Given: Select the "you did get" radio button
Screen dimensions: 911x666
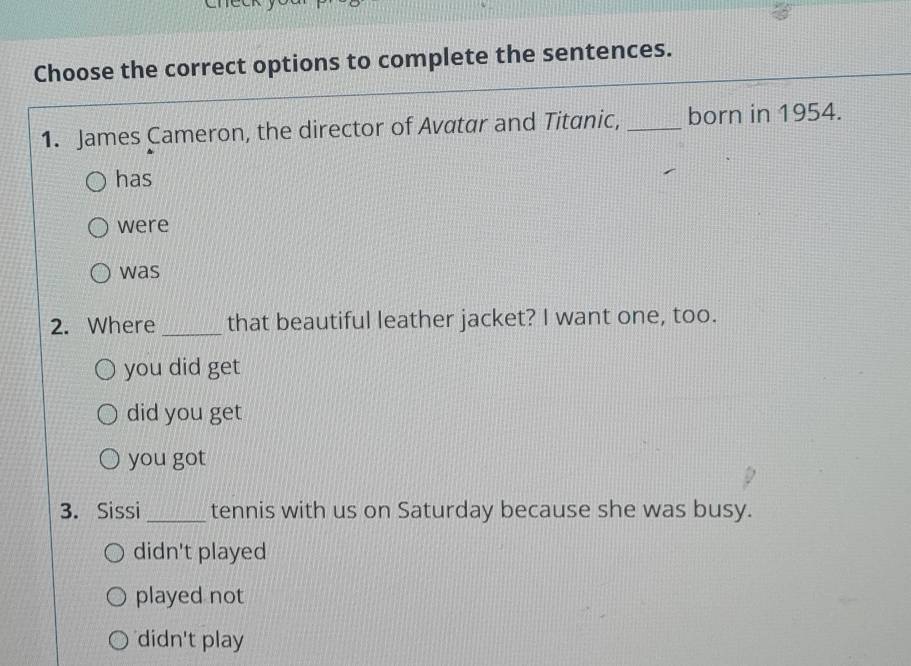Looking at the screenshot, I should (106, 369).
